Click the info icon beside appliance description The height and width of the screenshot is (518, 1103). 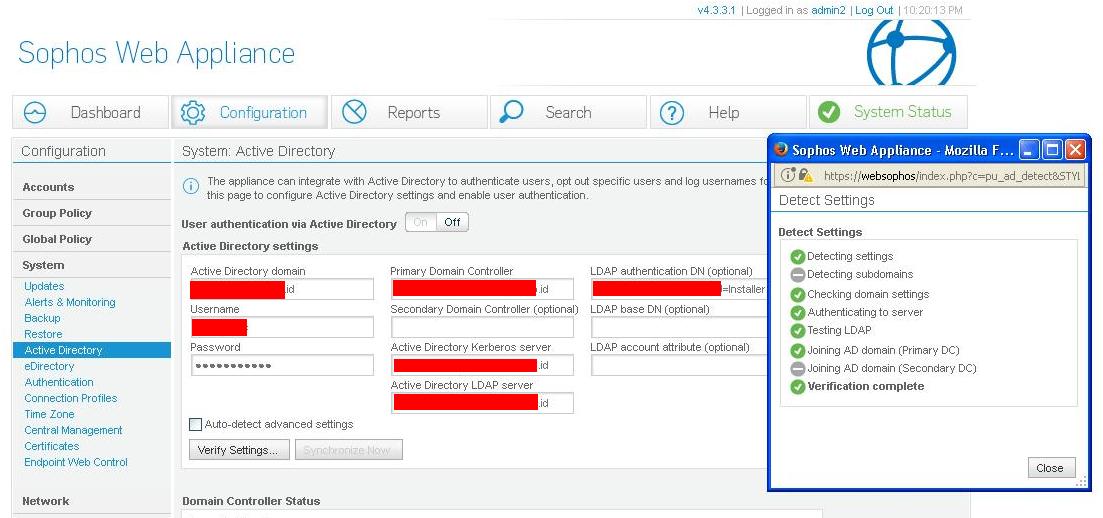tap(191, 187)
